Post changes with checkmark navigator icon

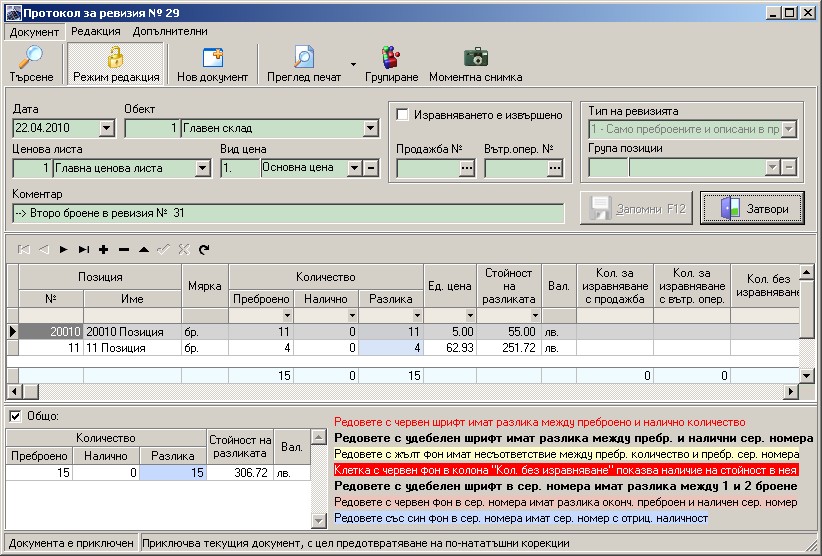point(164,249)
